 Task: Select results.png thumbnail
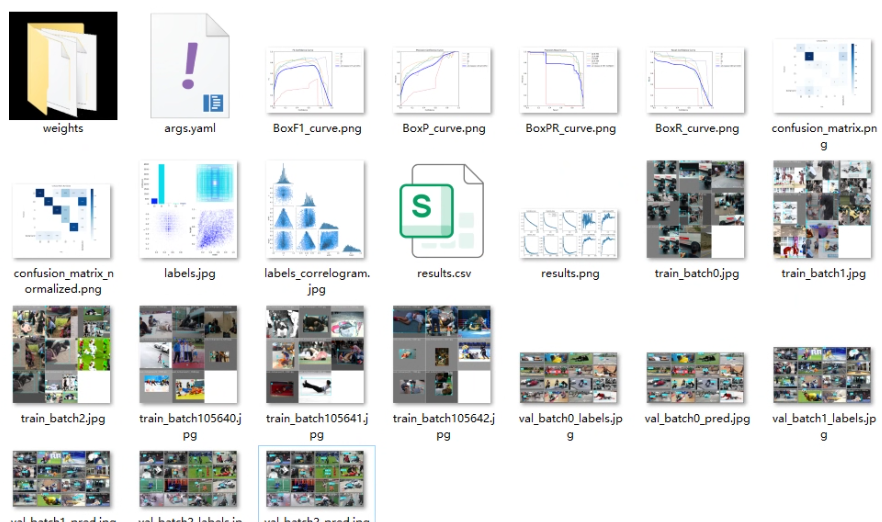[x=569, y=233]
